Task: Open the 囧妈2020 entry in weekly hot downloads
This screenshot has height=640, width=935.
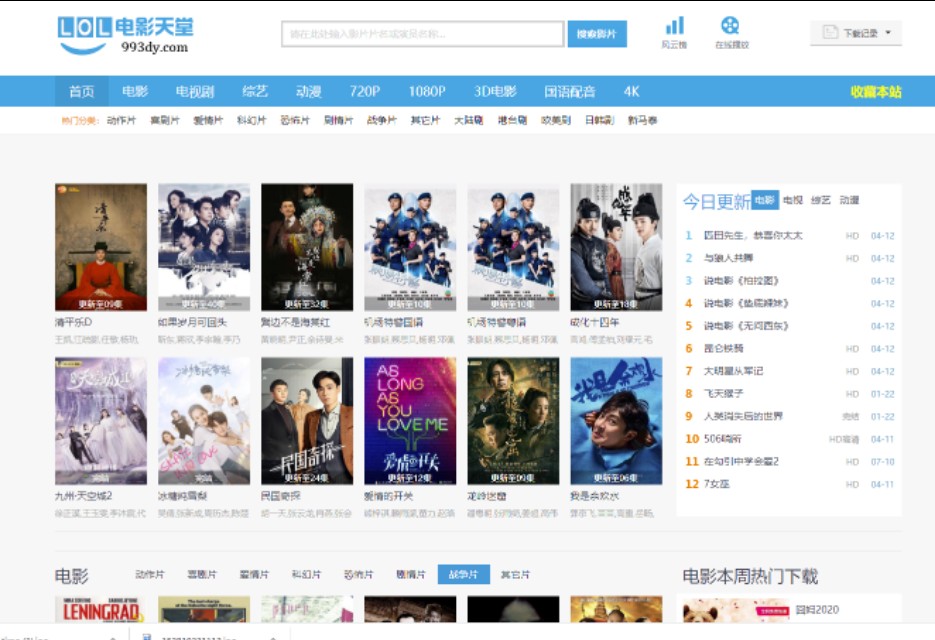Action: [816, 610]
